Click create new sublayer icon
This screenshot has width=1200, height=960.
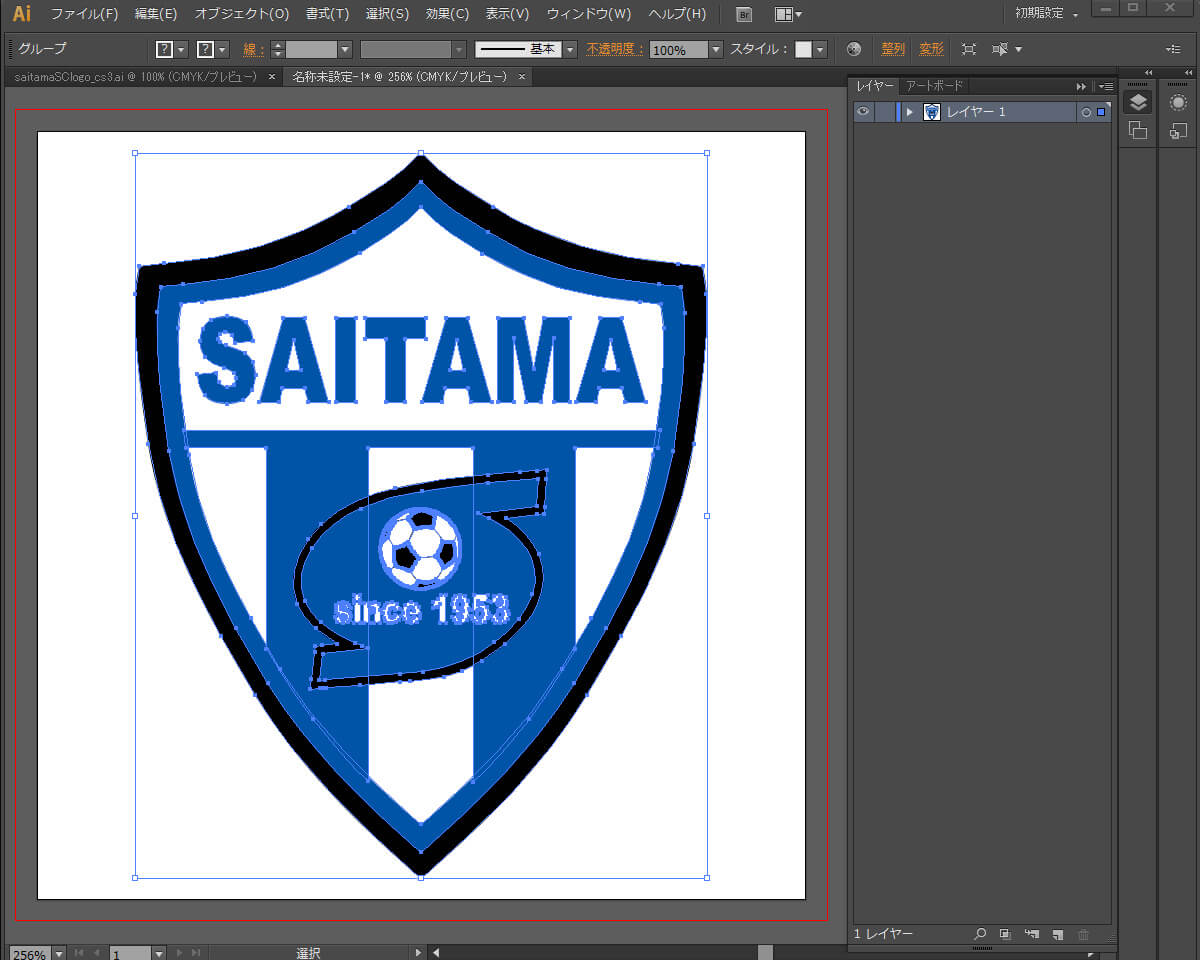click(1032, 934)
